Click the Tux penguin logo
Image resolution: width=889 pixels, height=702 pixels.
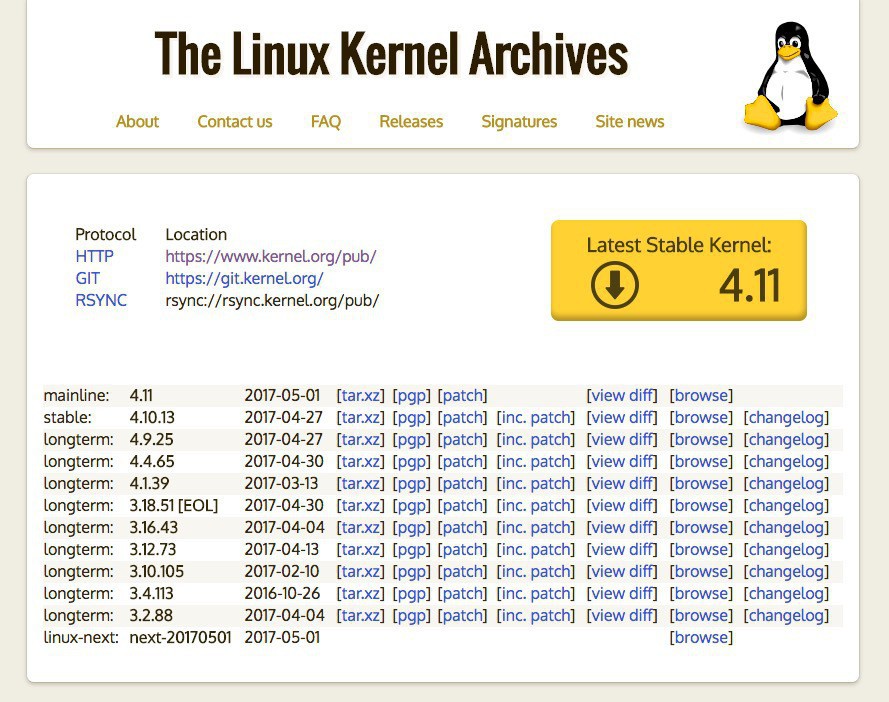pos(790,76)
